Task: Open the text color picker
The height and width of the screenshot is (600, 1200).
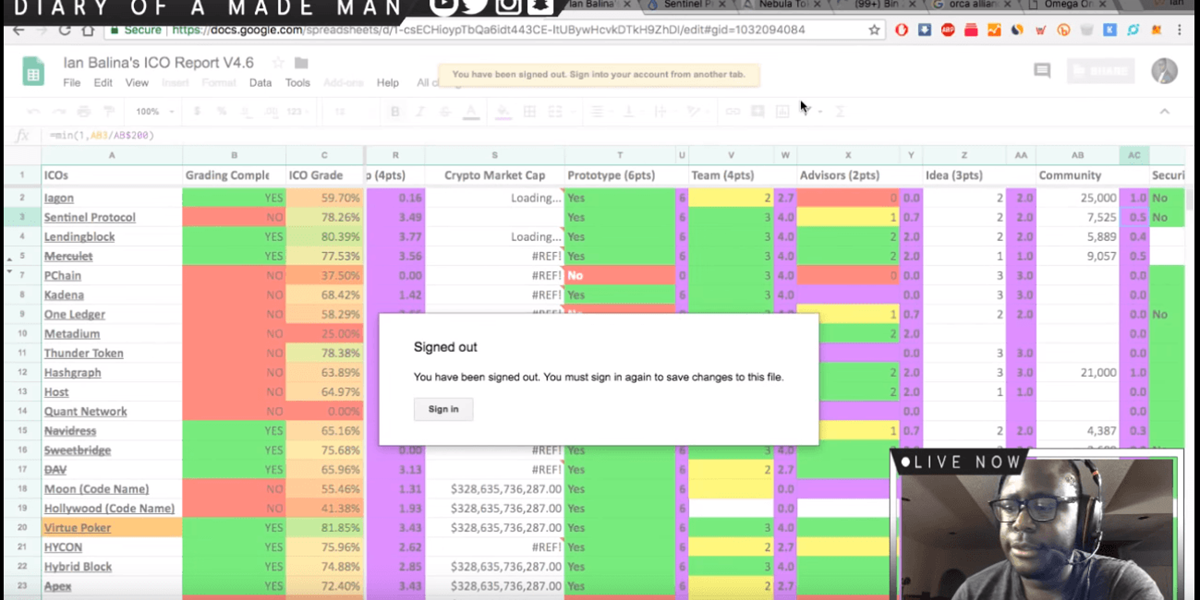Action: click(x=470, y=111)
